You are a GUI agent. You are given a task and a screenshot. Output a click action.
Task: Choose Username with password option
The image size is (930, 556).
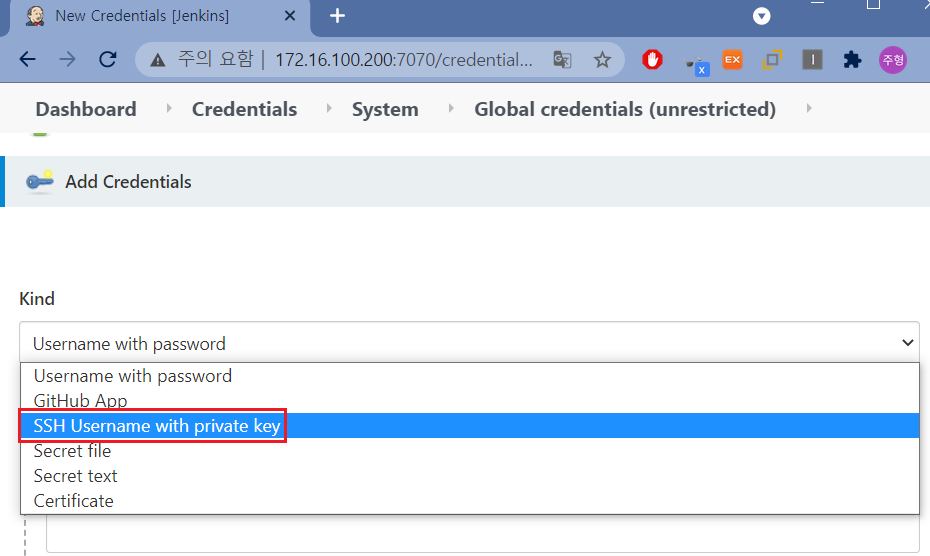469,376
